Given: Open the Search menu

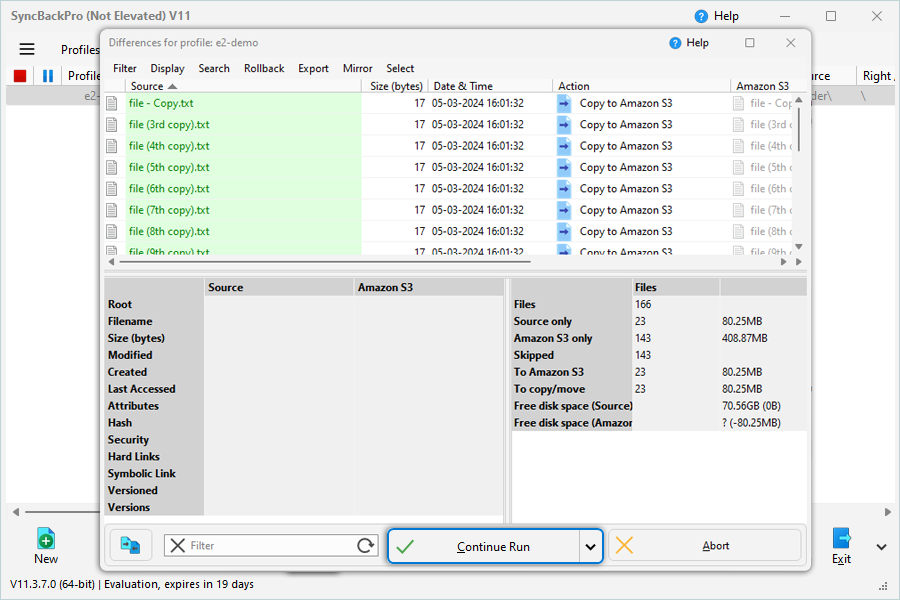Looking at the screenshot, I should pyautogui.click(x=214, y=68).
